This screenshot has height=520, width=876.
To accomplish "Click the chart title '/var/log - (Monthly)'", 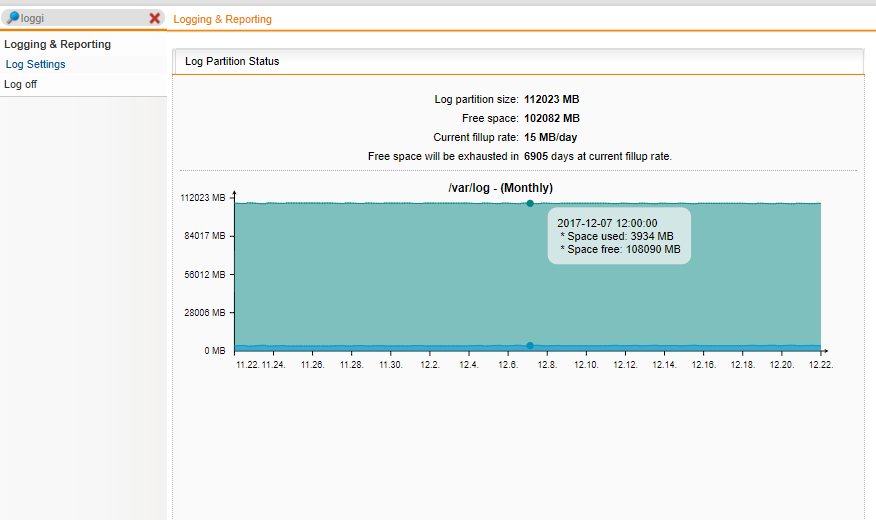I will [501, 188].
